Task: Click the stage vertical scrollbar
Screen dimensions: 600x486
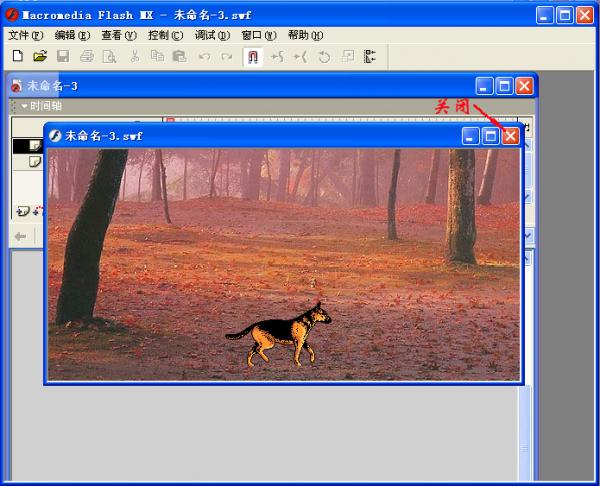Action: pyautogui.click(x=524, y=434)
